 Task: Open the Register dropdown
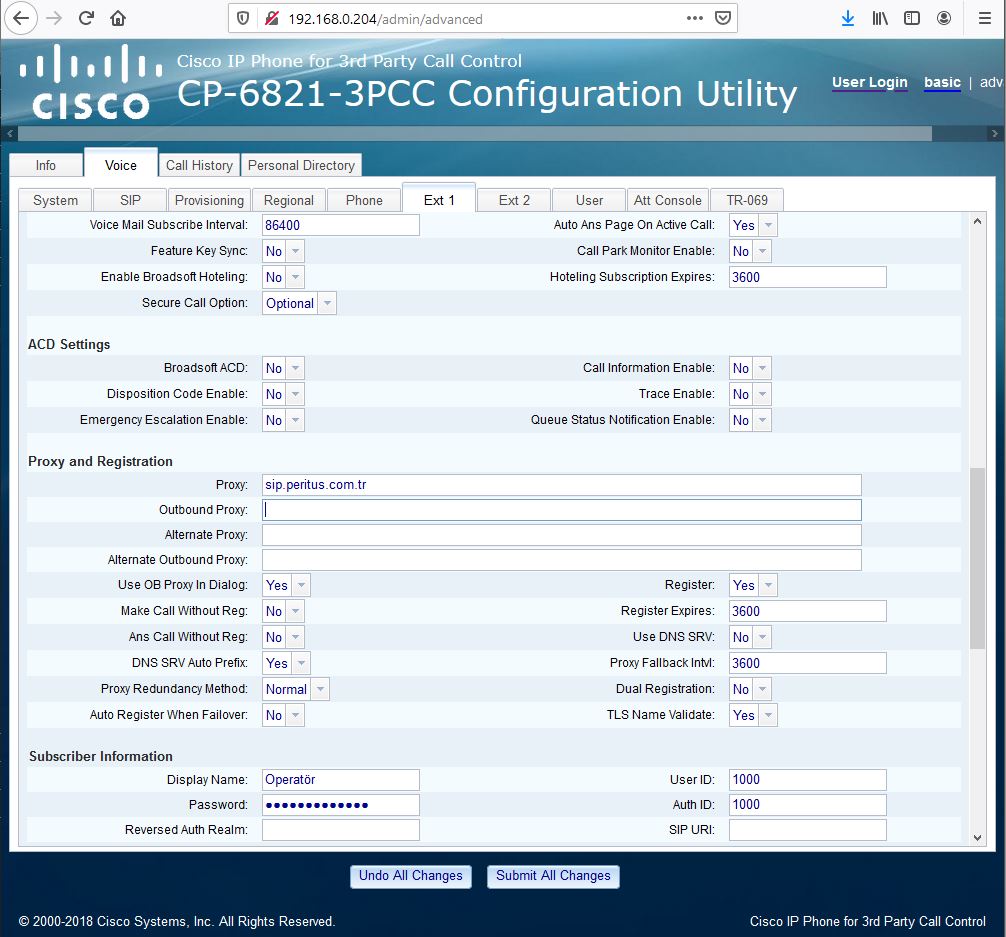[x=753, y=585]
